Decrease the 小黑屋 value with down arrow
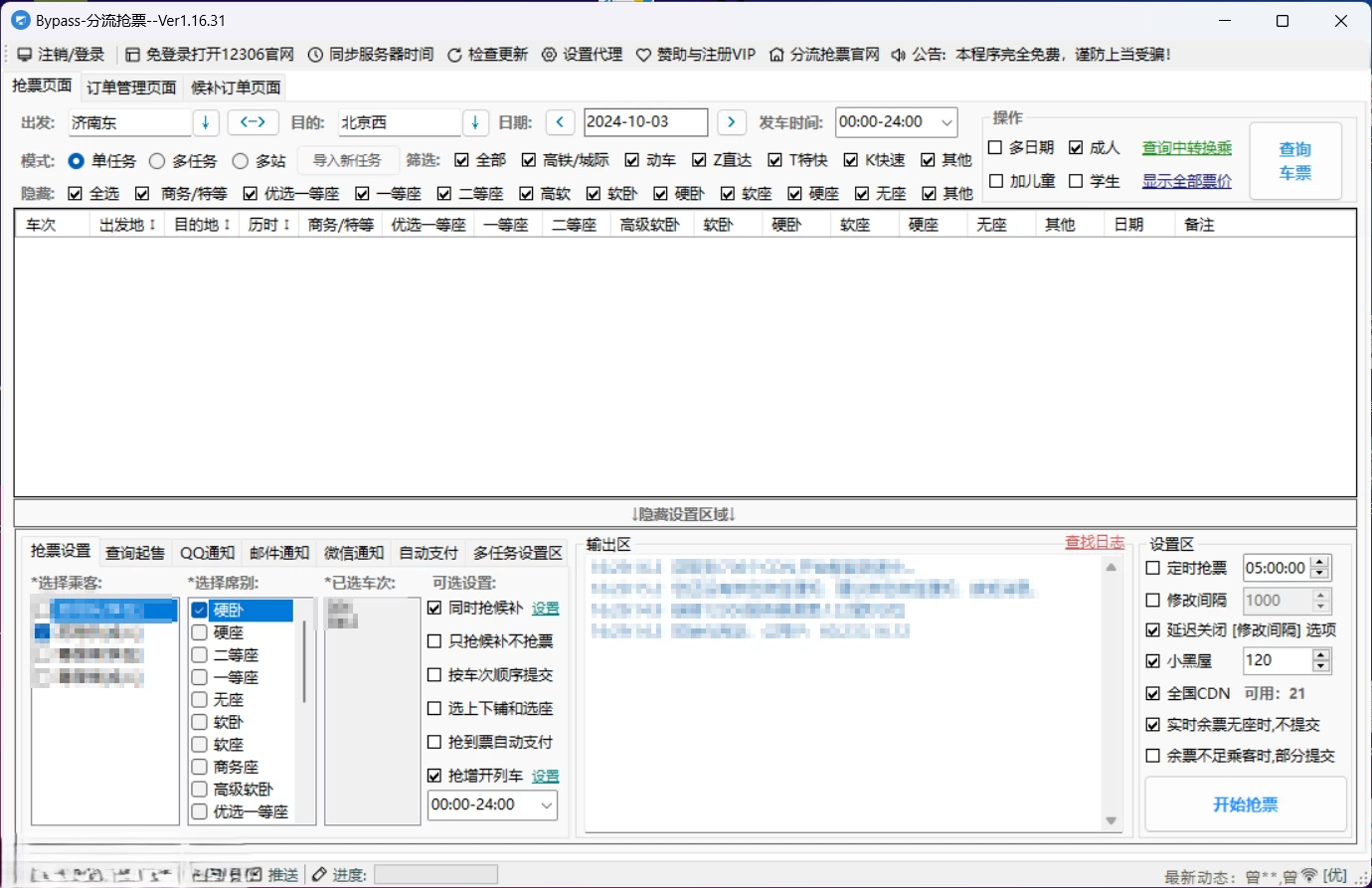 click(x=1321, y=666)
